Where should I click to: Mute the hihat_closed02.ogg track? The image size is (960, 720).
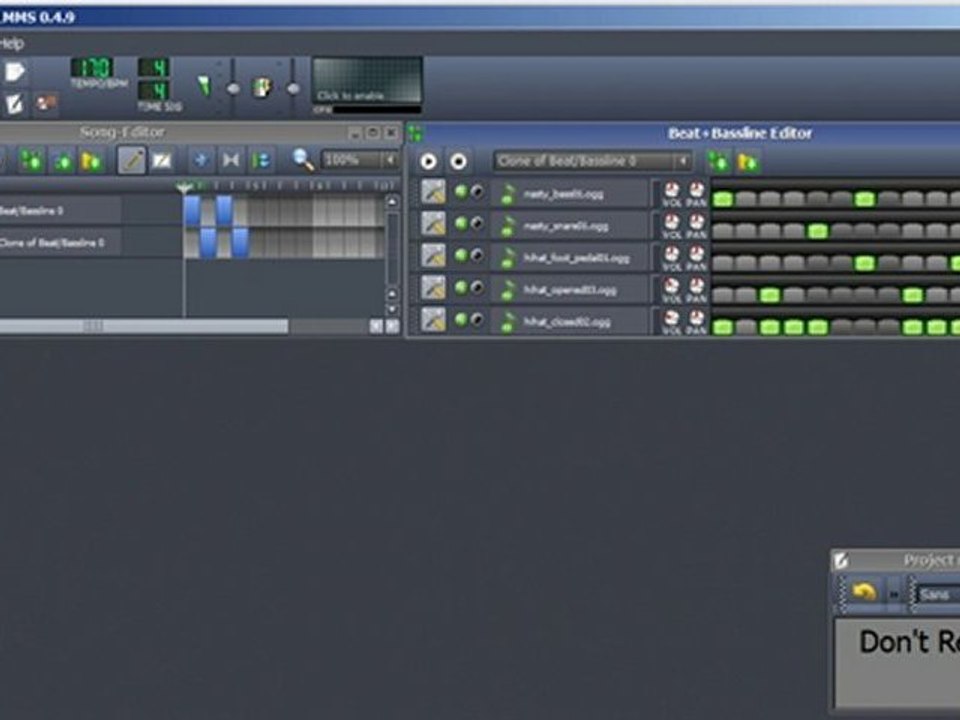461,320
